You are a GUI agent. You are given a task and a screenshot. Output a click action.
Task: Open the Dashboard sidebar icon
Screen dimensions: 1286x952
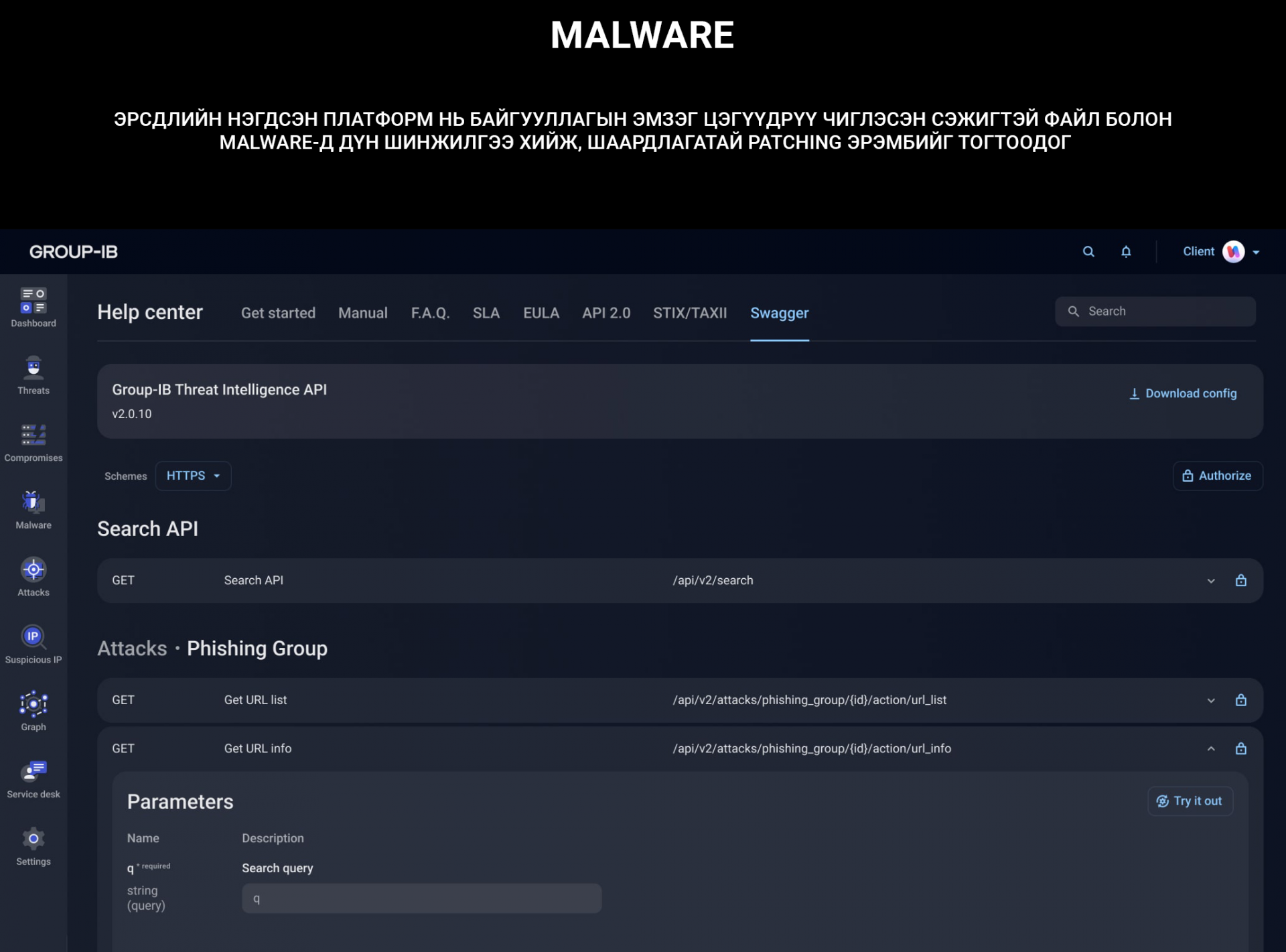click(33, 300)
